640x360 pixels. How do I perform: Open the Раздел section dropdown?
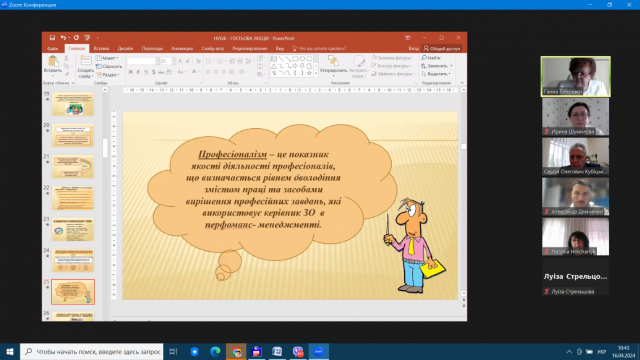point(108,75)
